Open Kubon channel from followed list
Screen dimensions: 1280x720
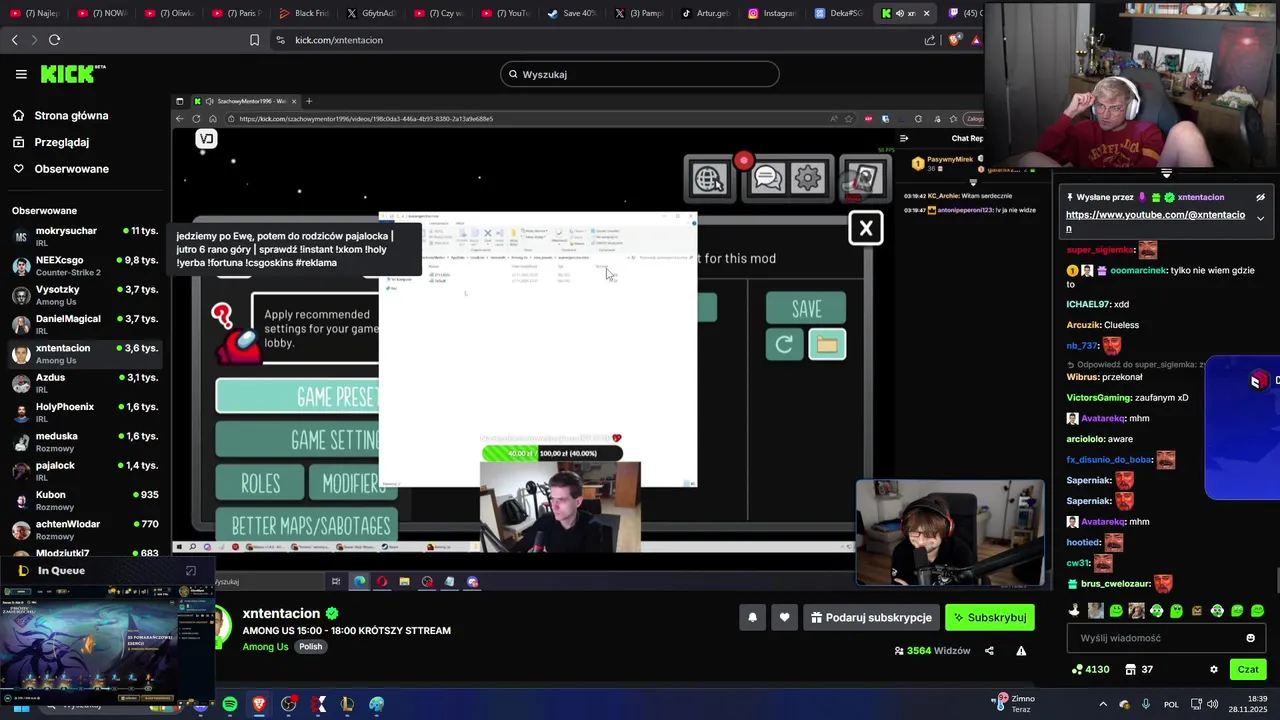[85, 500]
